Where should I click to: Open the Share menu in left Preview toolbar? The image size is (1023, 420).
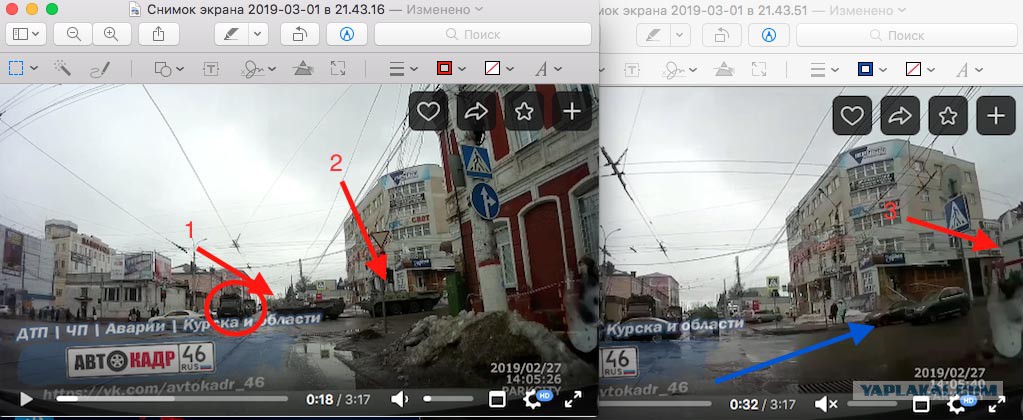click(x=158, y=35)
